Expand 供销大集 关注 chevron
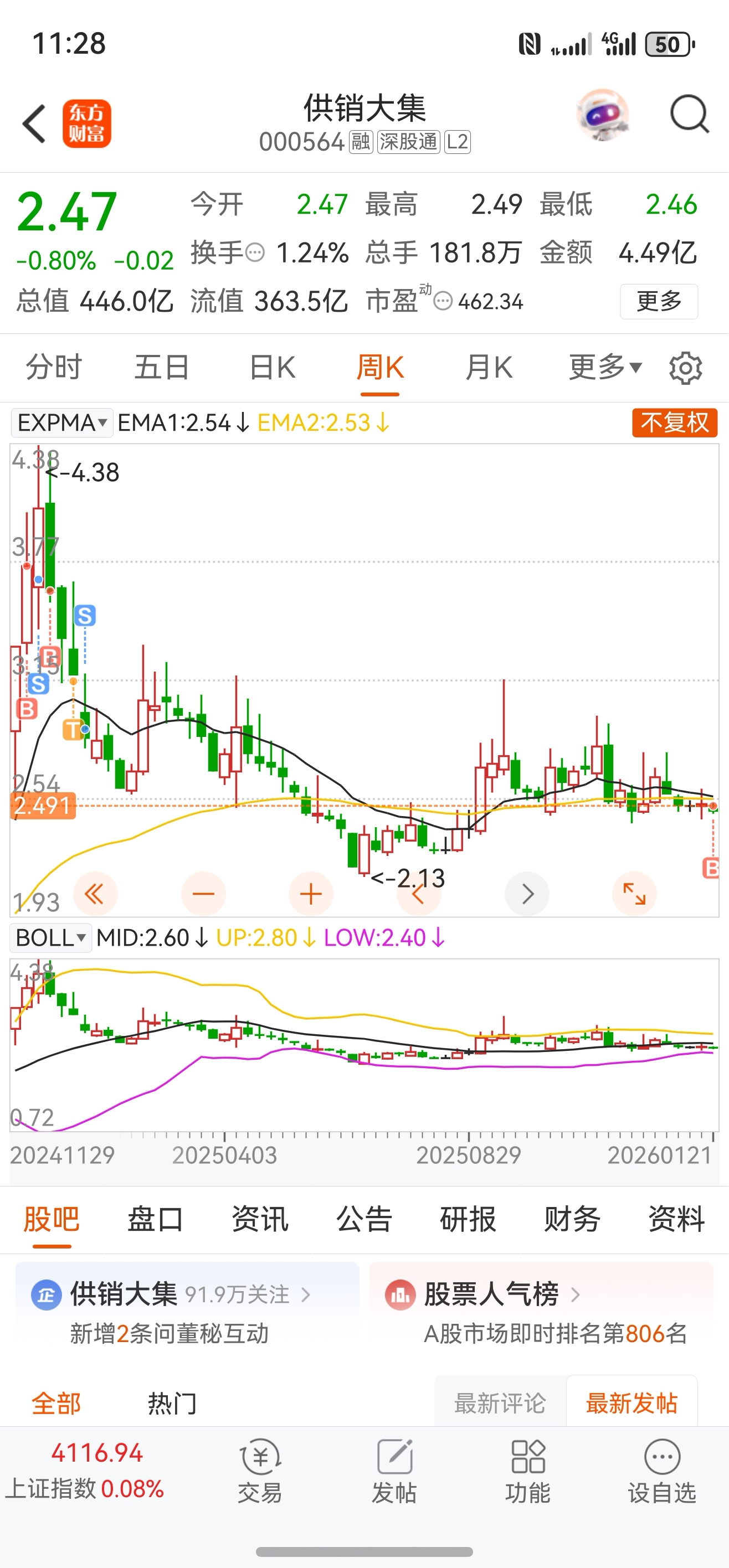Viewport: 729px width, 1568px height. tap(305, 1294)
